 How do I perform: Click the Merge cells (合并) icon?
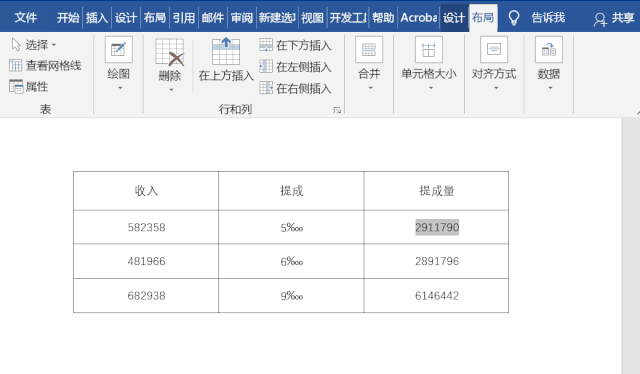pos(369,50)
